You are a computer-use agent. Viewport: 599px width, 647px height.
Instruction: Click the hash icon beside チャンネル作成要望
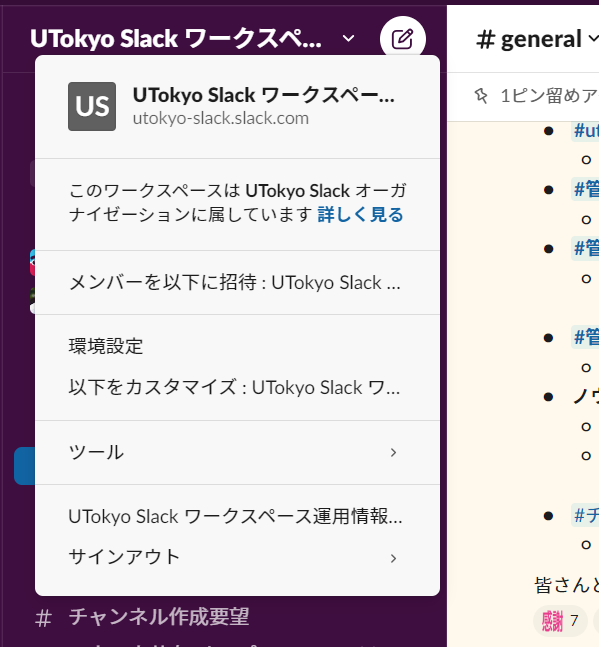(44, 618)
